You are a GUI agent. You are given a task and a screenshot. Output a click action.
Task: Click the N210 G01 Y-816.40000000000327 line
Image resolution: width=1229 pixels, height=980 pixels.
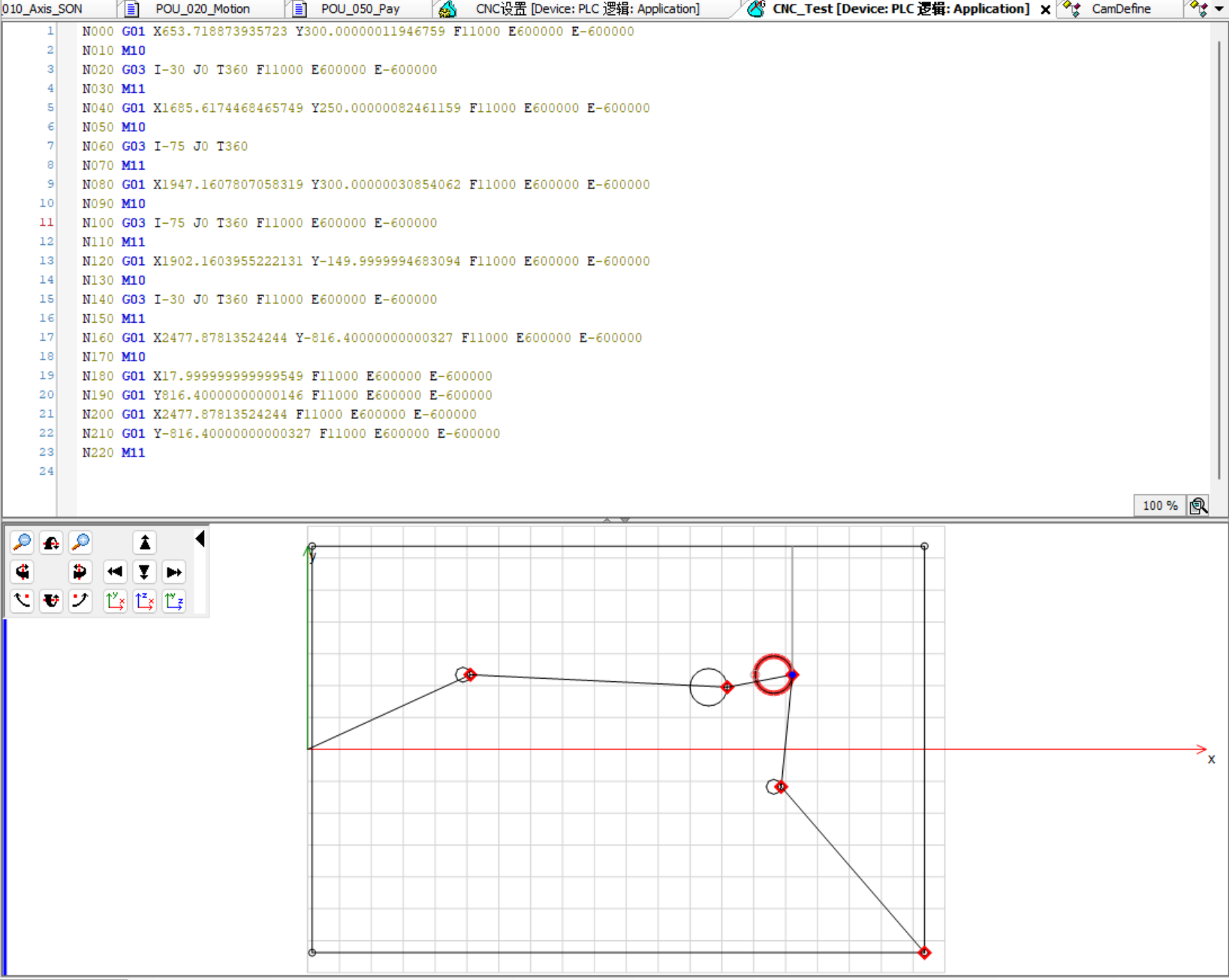[x=291, y=433]
